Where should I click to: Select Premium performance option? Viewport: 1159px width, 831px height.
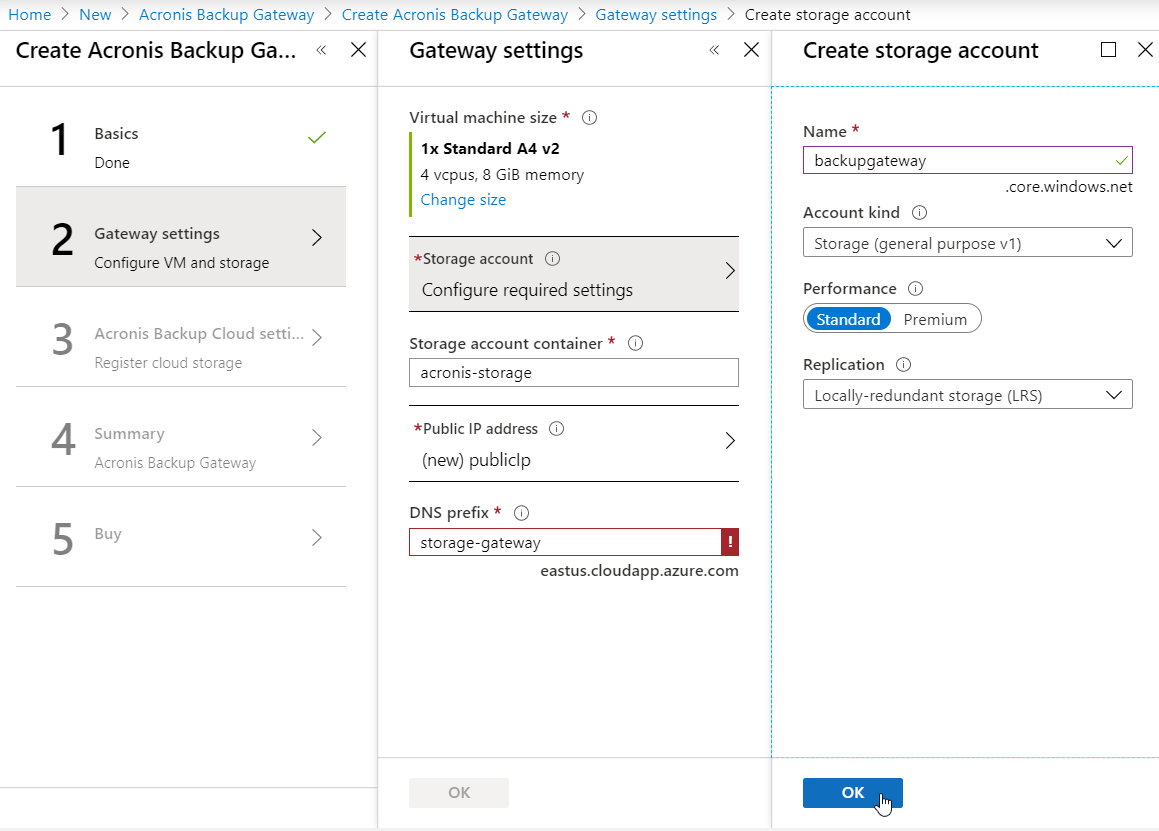pyautogui.click(x=935, y=319)
